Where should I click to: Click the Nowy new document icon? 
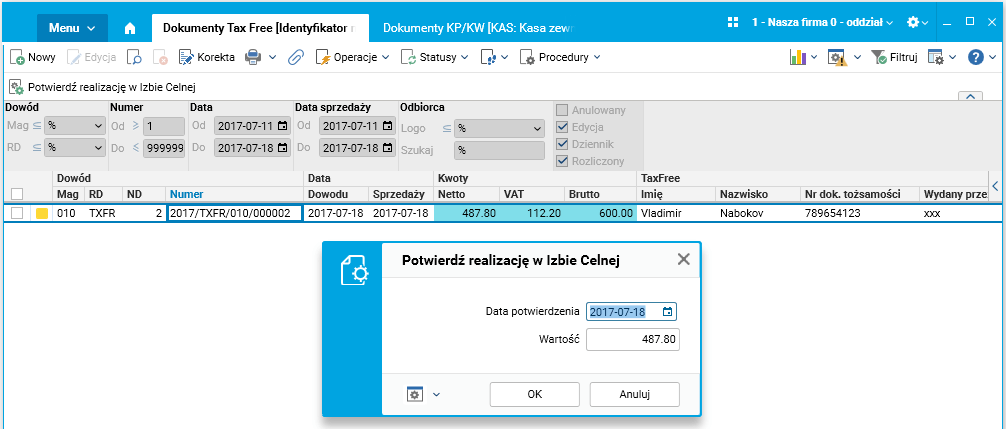(17, 57)
